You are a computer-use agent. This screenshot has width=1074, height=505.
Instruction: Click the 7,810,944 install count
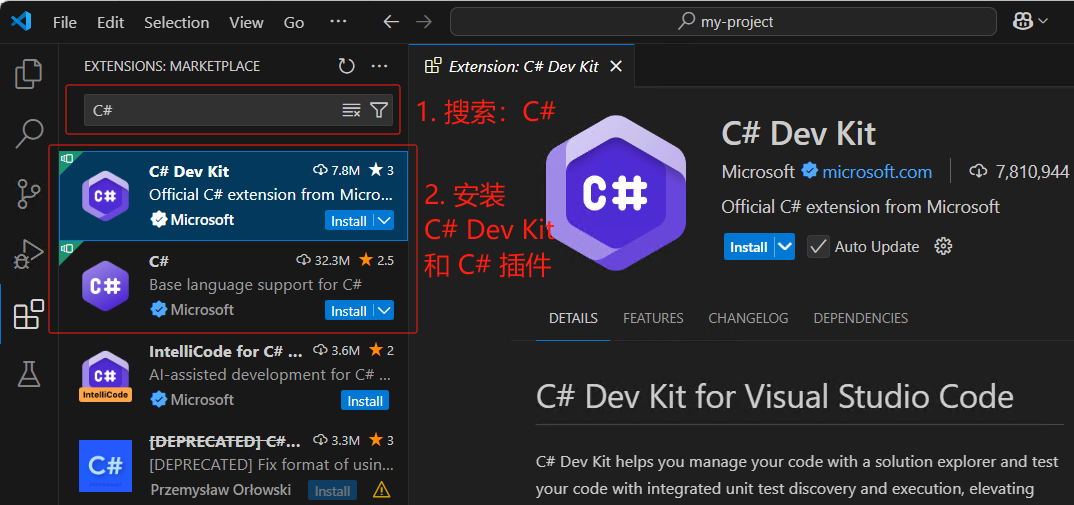1032,171
